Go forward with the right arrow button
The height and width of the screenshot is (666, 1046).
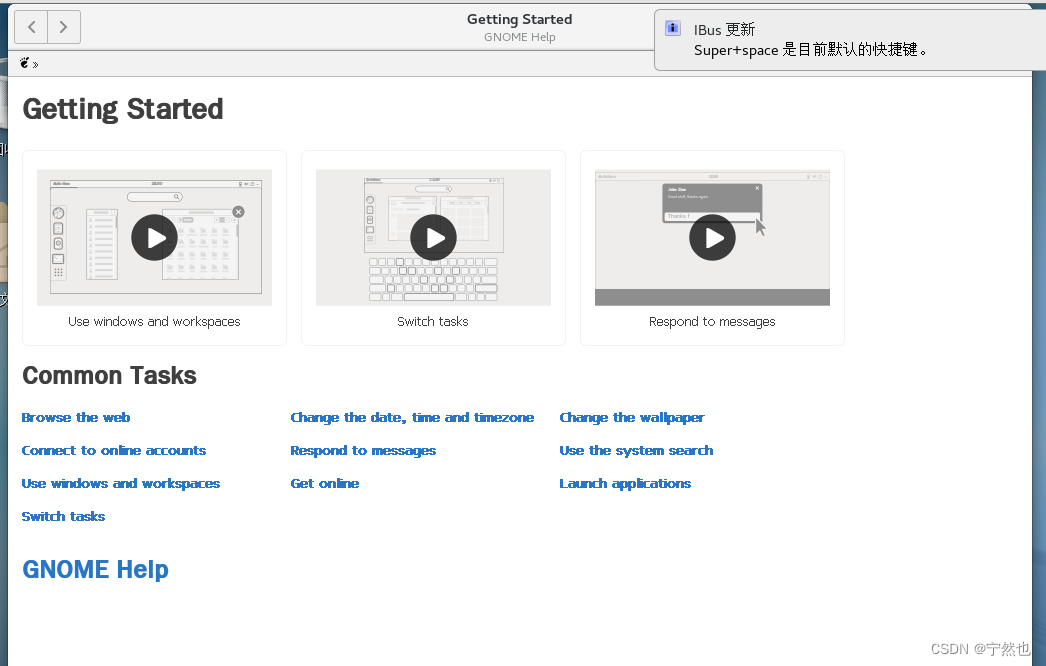[64, 27]
